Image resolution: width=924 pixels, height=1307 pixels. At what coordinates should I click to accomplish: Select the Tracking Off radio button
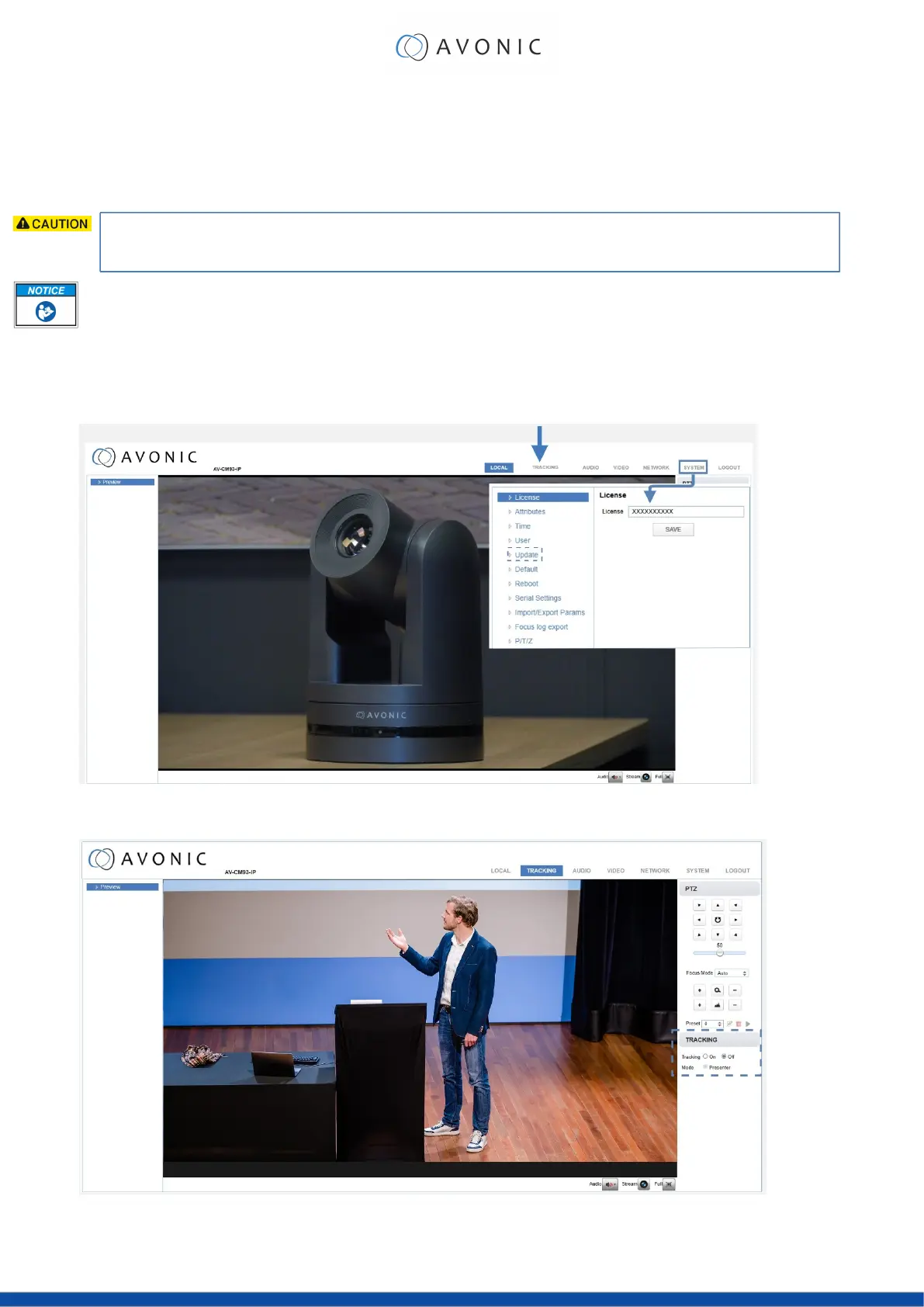tap(724, 1056)
